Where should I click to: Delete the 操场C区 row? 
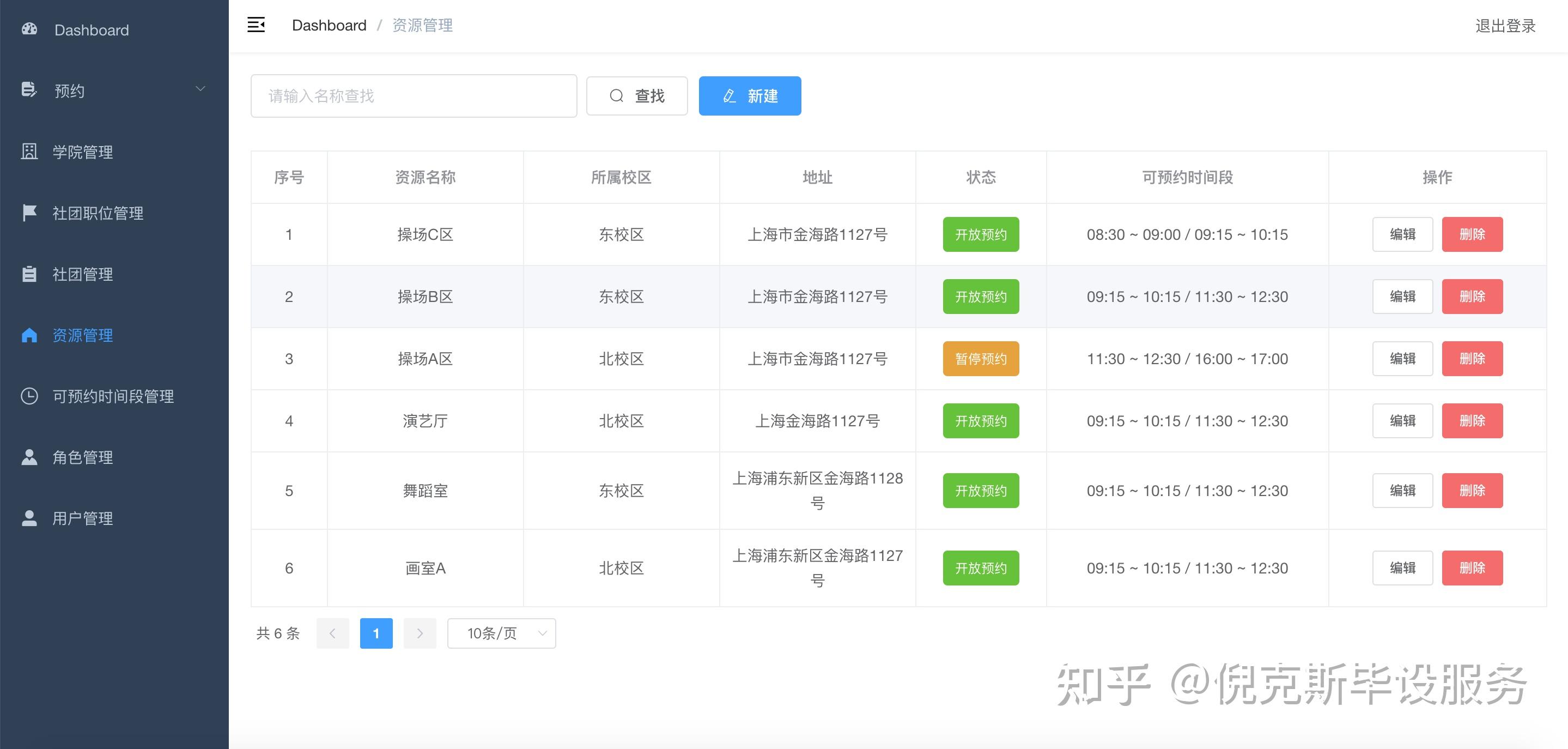[x=1473, y=234]
